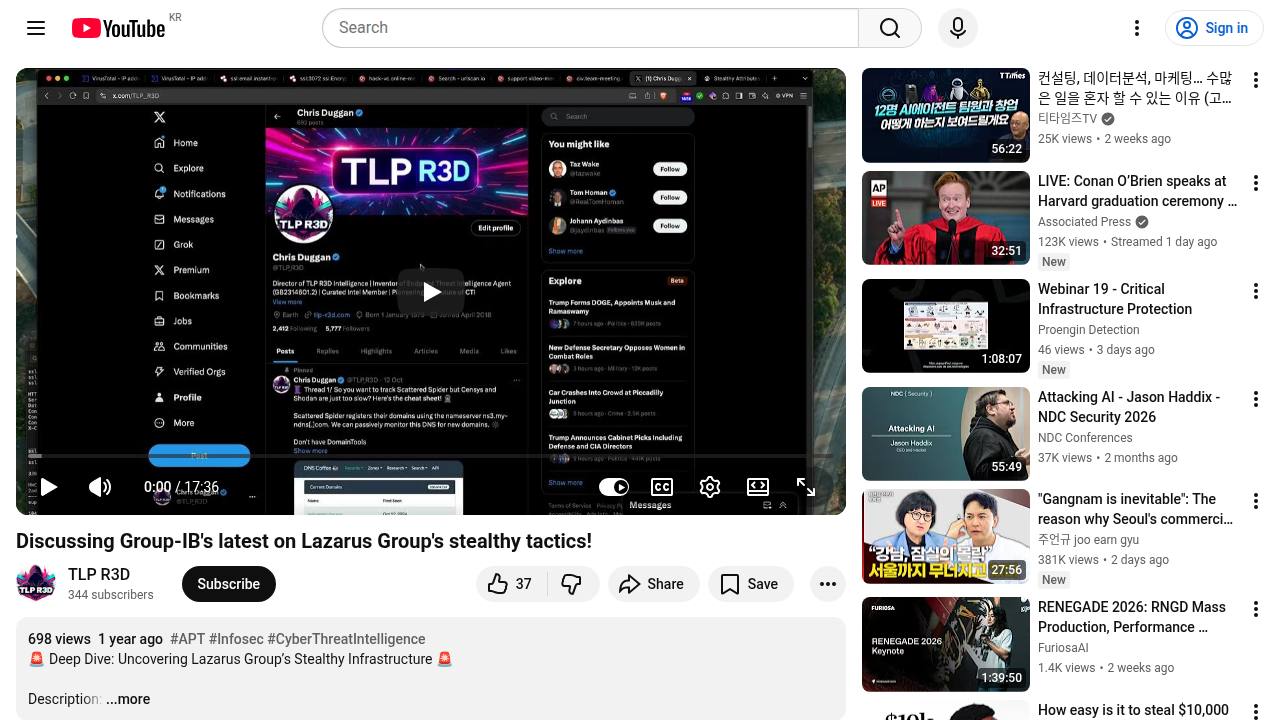Image resolution: width=1280 pixels, height=720 pixels.
Task: Expand description with ...more
Action: [128, 699]
